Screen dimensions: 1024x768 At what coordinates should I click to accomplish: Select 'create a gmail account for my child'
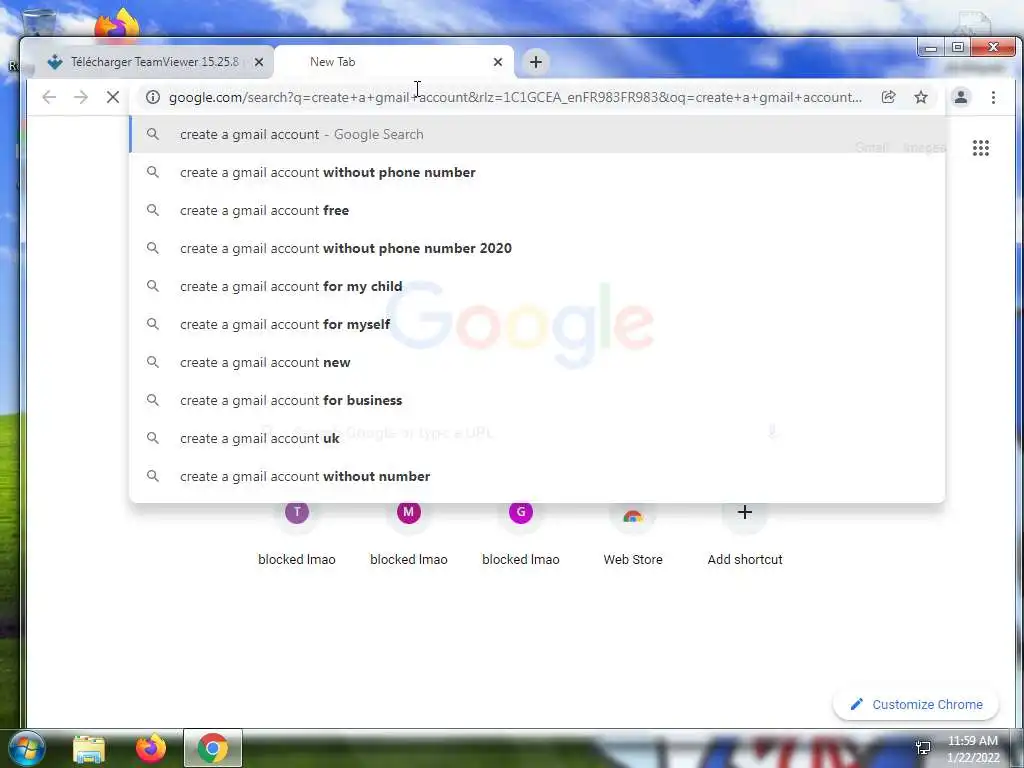[537, 286]
